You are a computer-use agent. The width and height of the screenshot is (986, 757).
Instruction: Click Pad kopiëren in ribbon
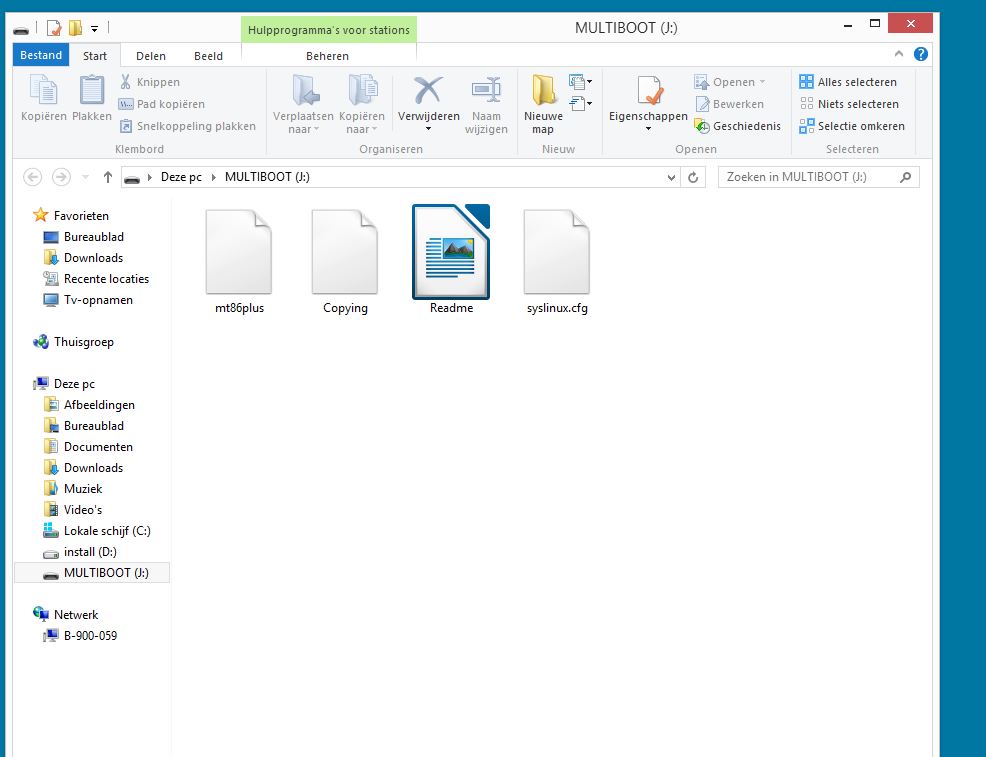tap(162, 104)
